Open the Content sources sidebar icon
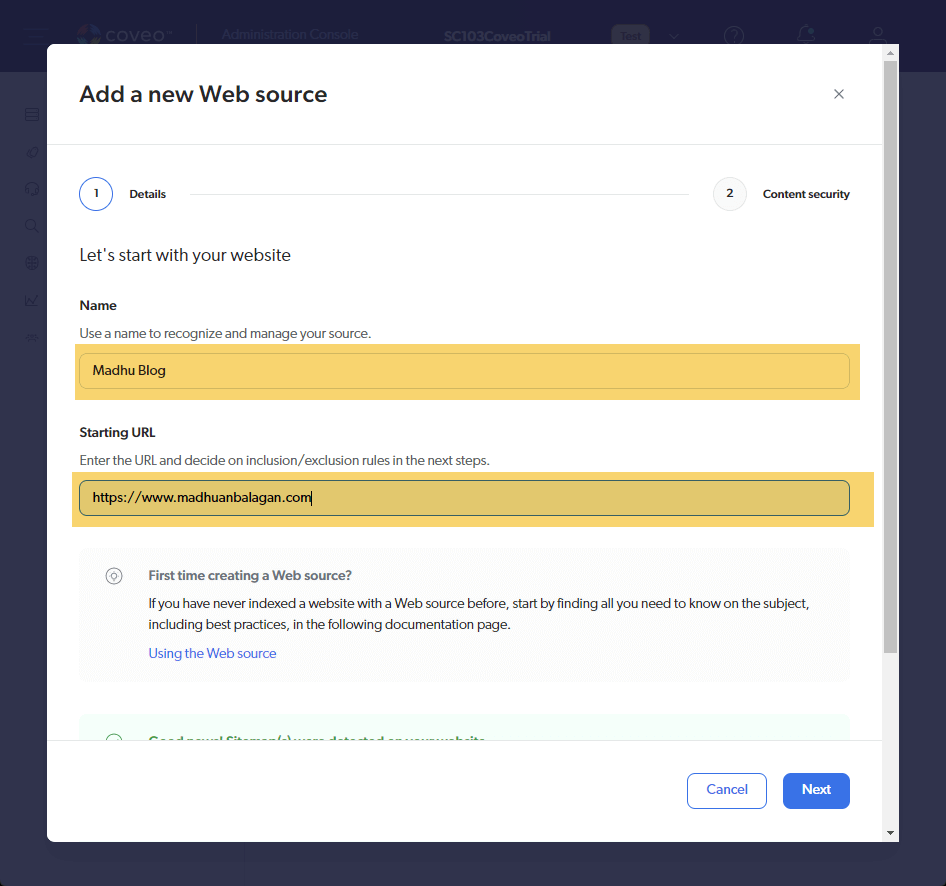The width and height of the screenshot is (946, 886). click(x=32, y=115)
